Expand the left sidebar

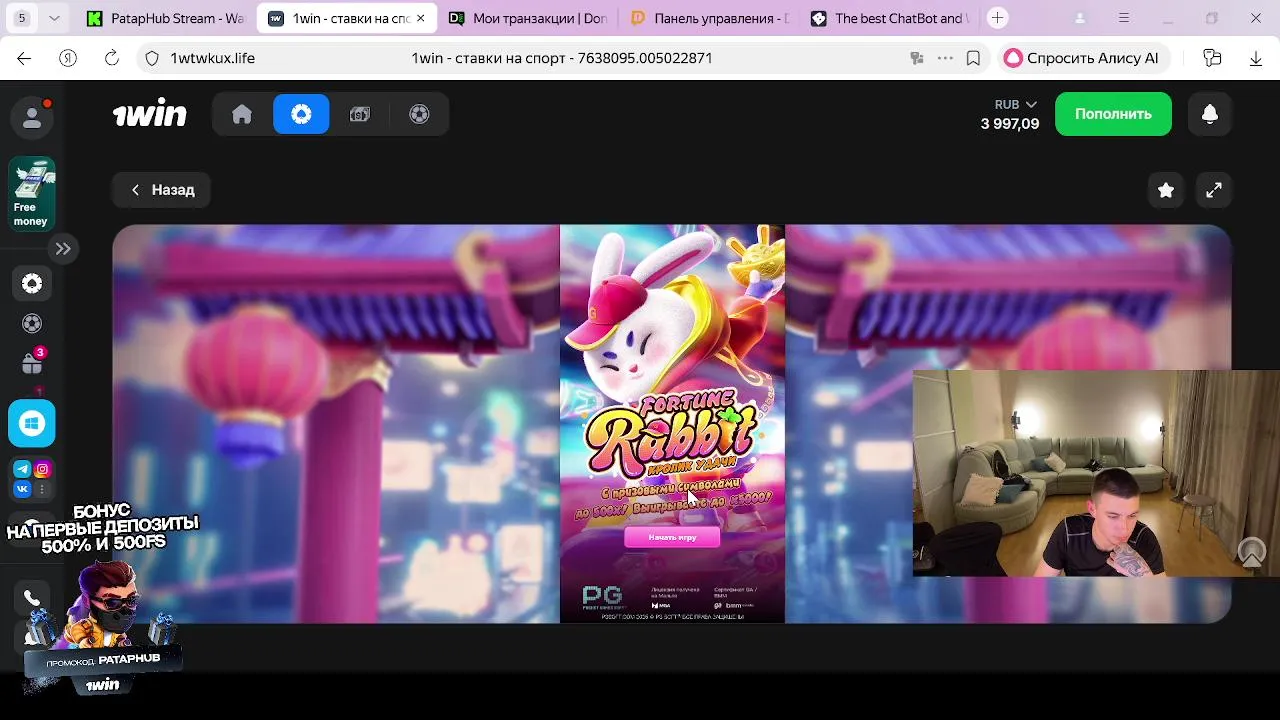pyautogui.click(x=63, y=248)
